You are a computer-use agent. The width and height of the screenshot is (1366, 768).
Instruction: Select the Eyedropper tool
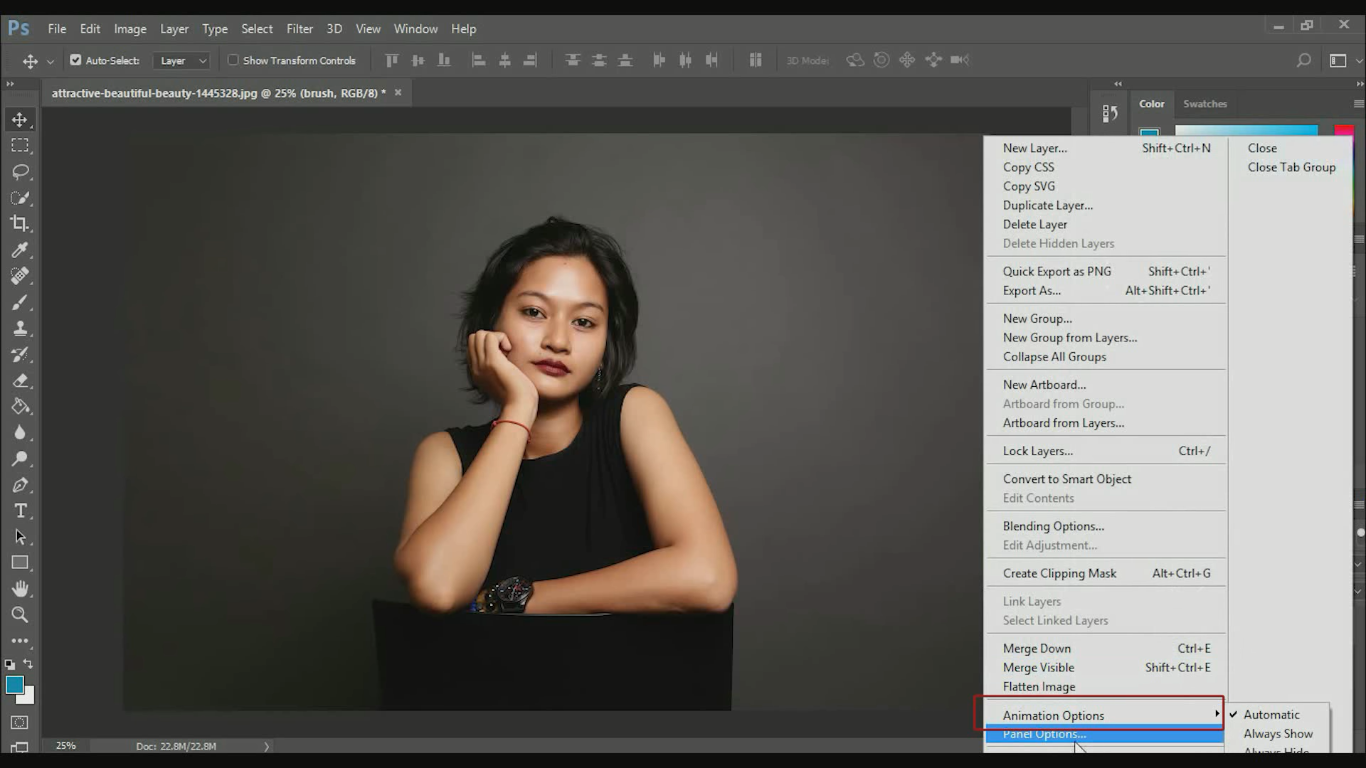click(x=20, y=250)
